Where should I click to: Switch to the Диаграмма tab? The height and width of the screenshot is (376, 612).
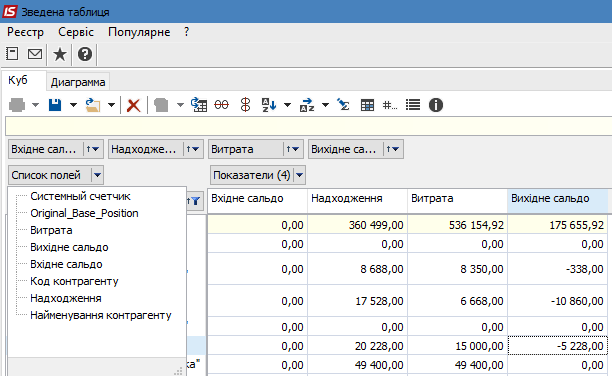(x=78, y=82)
